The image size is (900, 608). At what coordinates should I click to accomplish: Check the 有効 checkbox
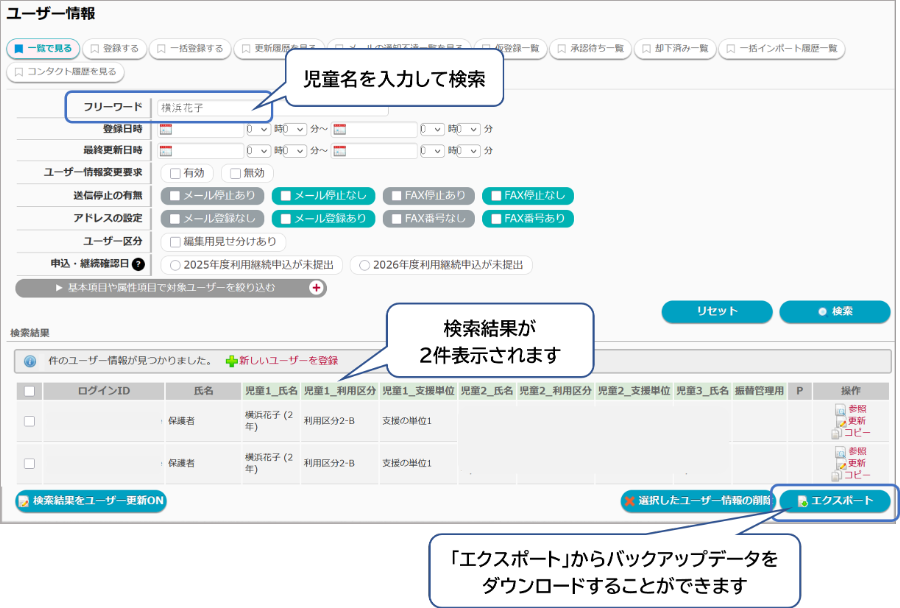tap(176, 173)
